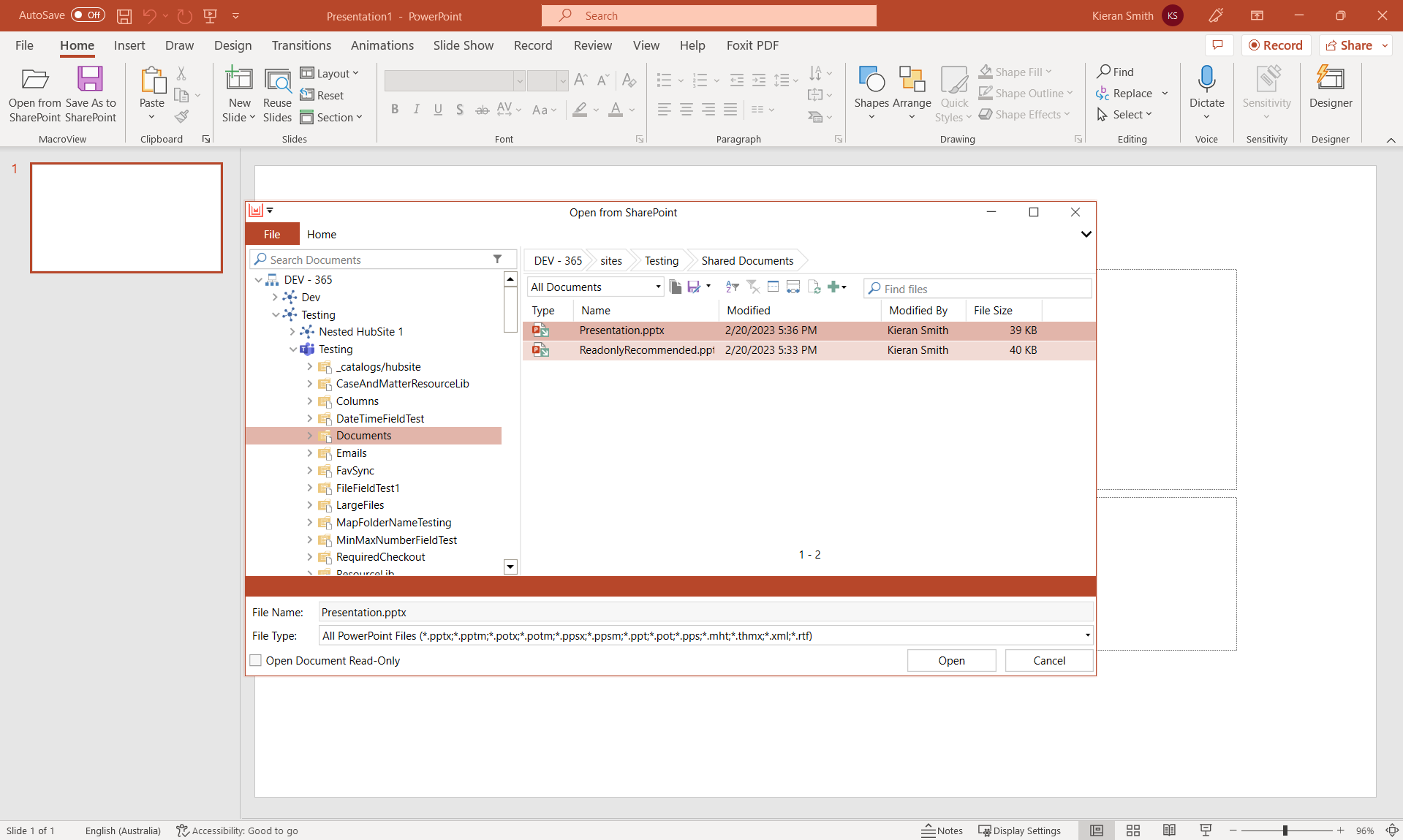Expand the Emails folder node
This screenshot has width=1403, height=840.
(310, 453)
